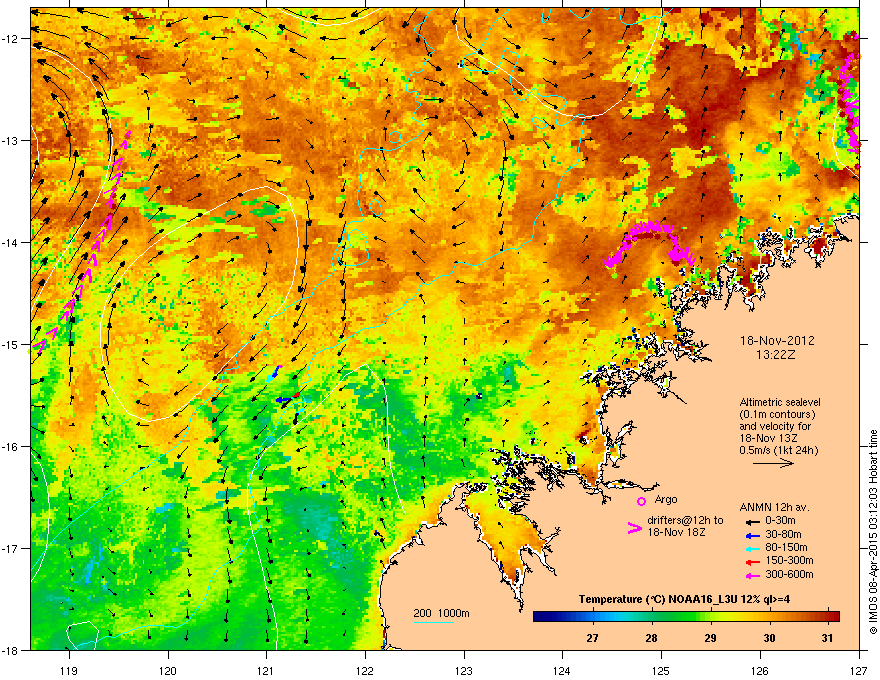Click the '(0.1m contours)' text
The height and width of the screenshot is (680, 880).
(x=777, y=415)
